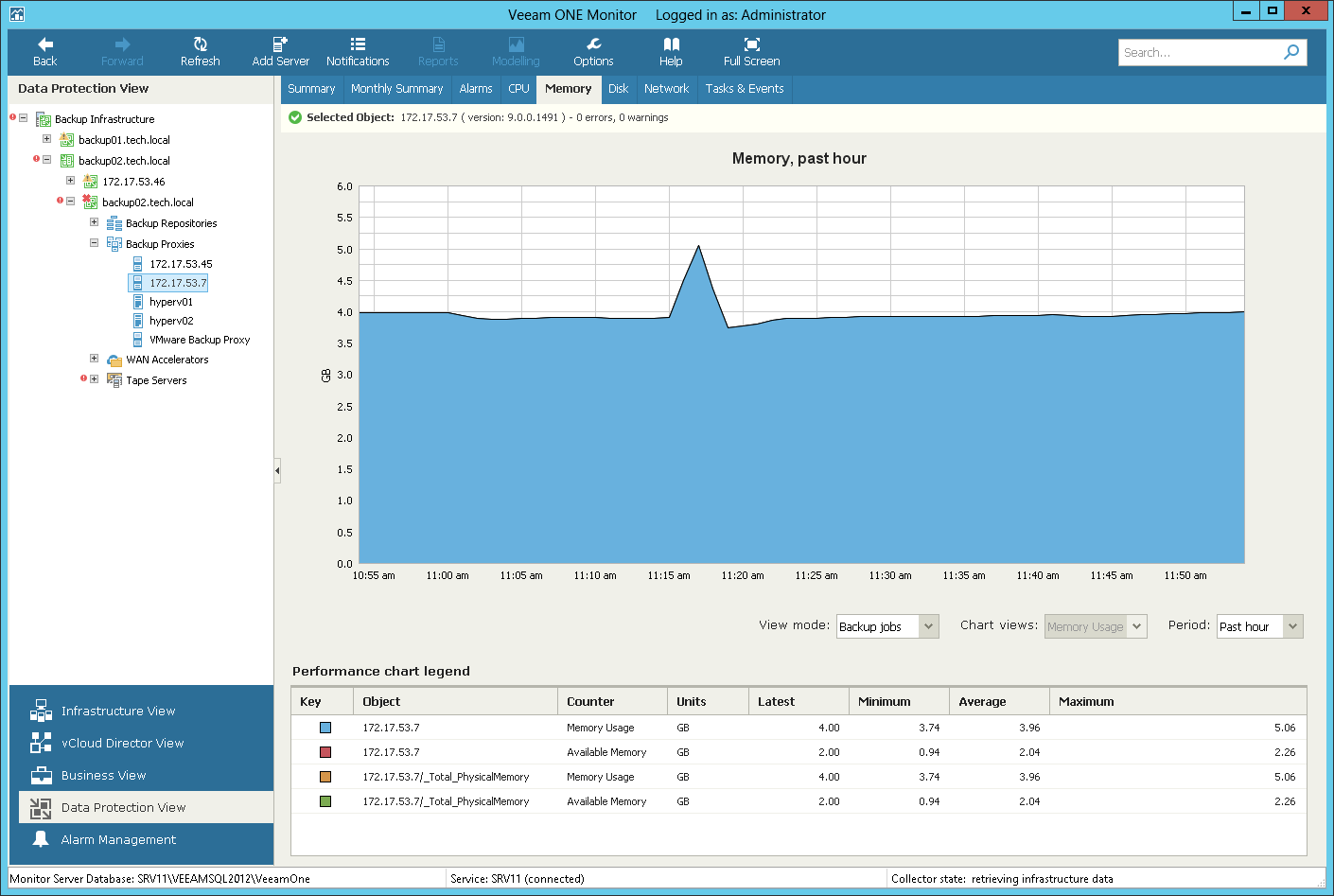Click Veeam ONE app icon in title bar
The image size is (1334, 896).
16,14
